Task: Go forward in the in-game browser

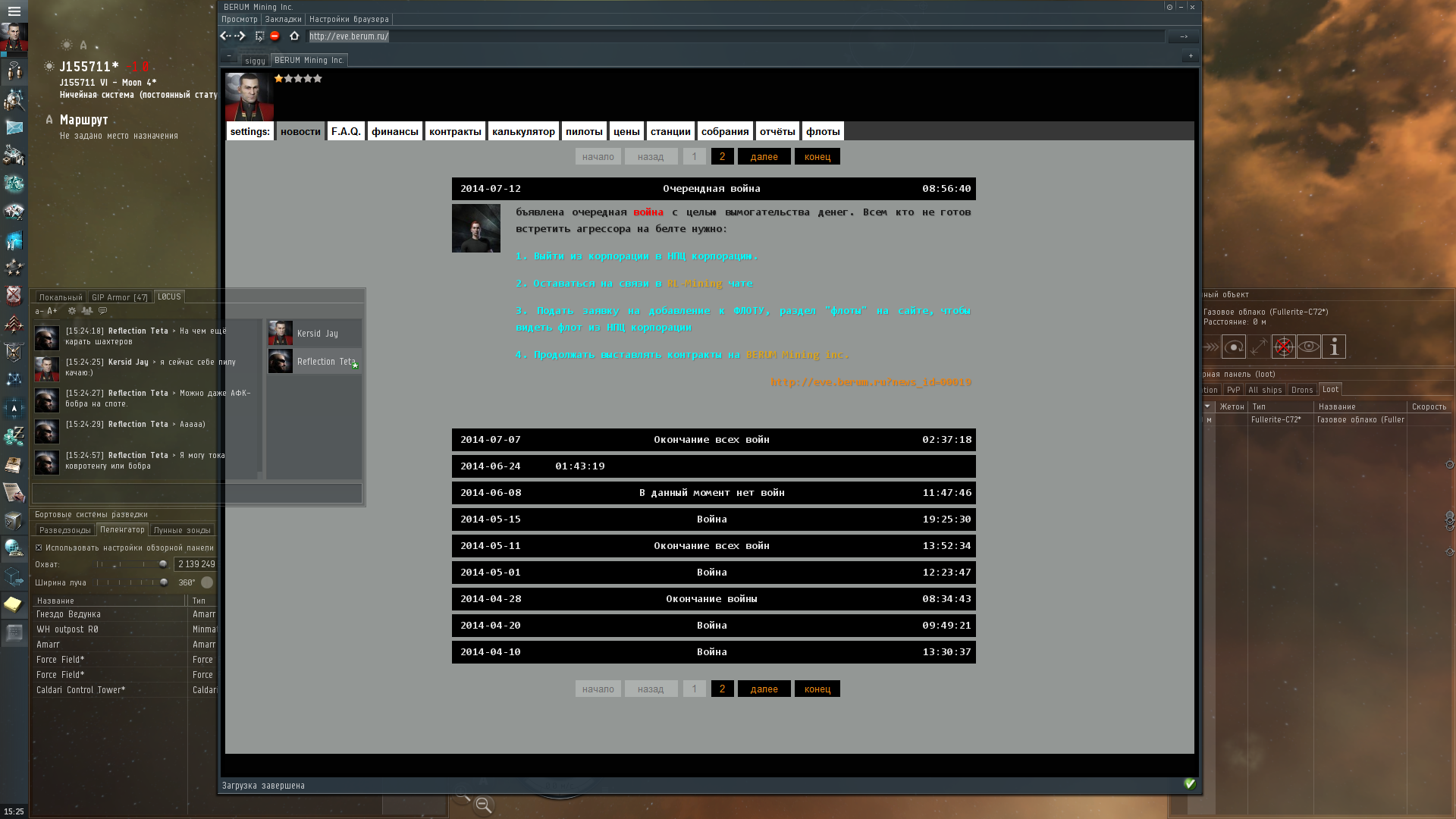Action: tap(240, 36)
